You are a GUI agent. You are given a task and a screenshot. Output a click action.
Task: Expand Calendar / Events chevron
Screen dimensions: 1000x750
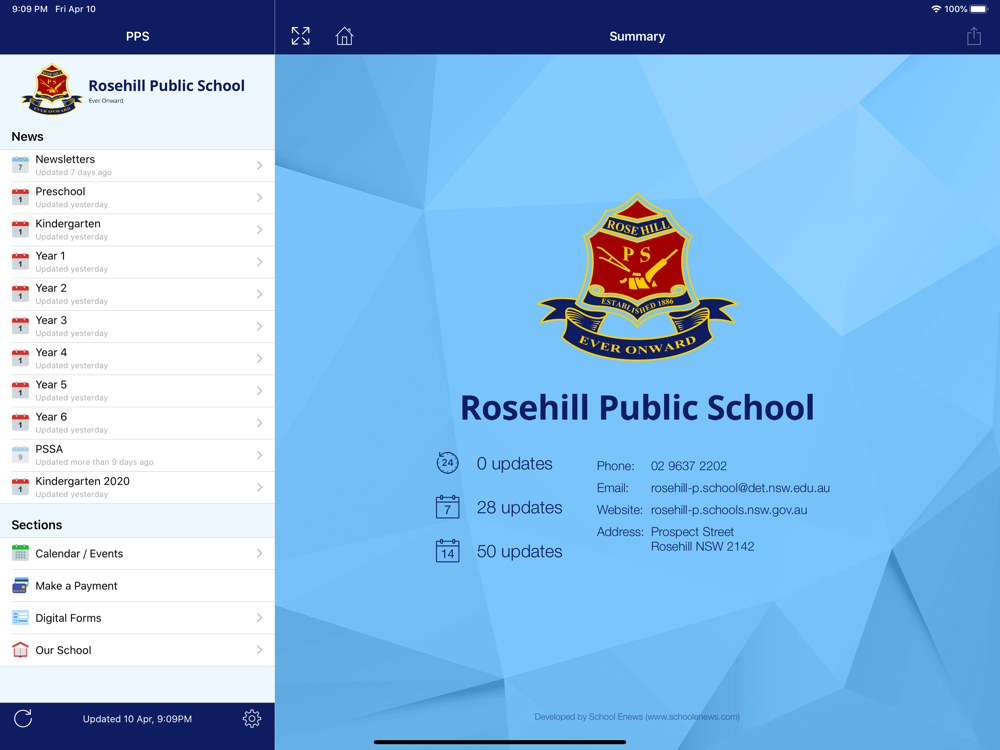[x=260, y=553]
